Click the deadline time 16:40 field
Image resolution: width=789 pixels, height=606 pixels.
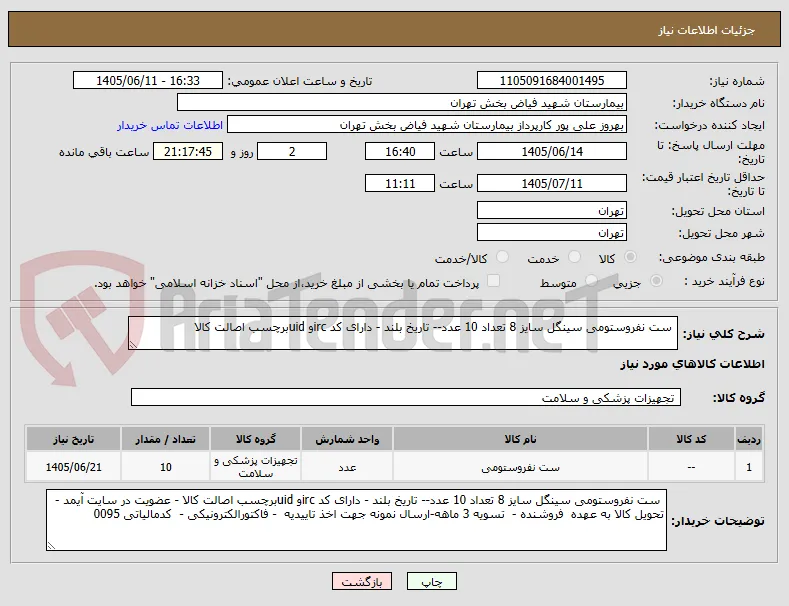[x=400, y=152]
